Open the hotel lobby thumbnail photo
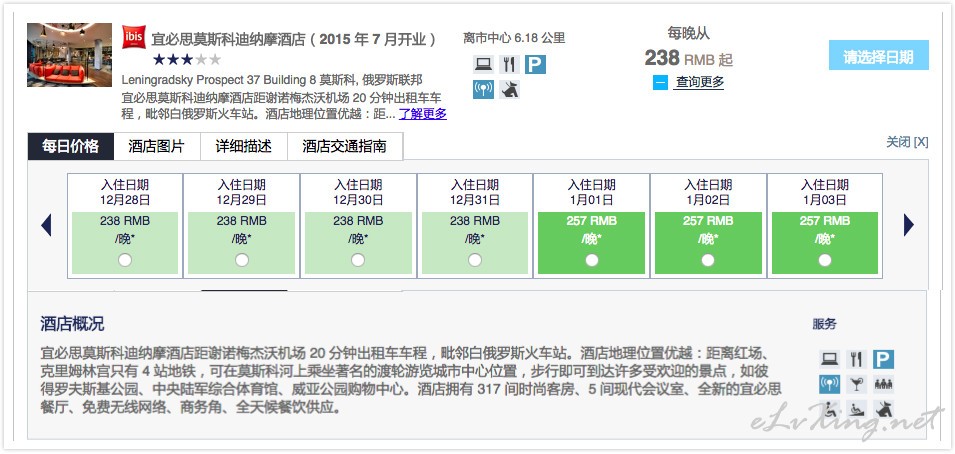Image resolution: width=955 pixels, height=454 pixels. (x=69, y=55)
